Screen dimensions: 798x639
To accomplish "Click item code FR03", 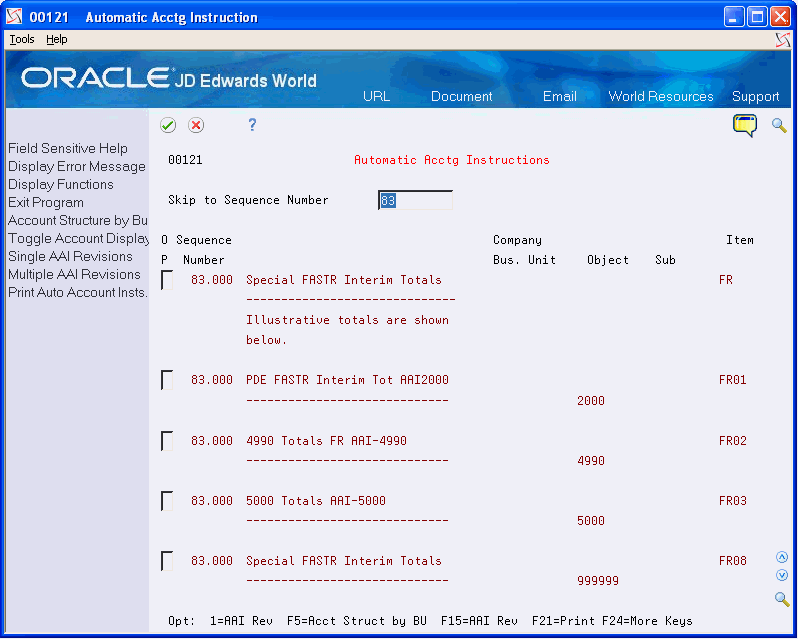I will [732, 501].
